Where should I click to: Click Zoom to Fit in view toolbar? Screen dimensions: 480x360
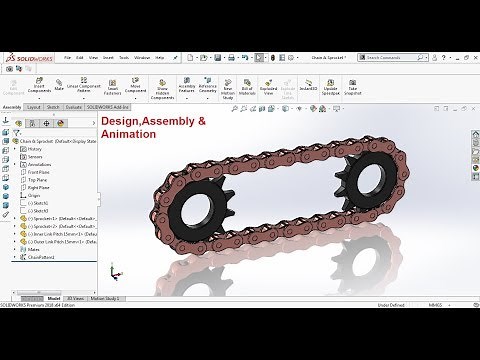pyautogui.click(x=235, y=109)
